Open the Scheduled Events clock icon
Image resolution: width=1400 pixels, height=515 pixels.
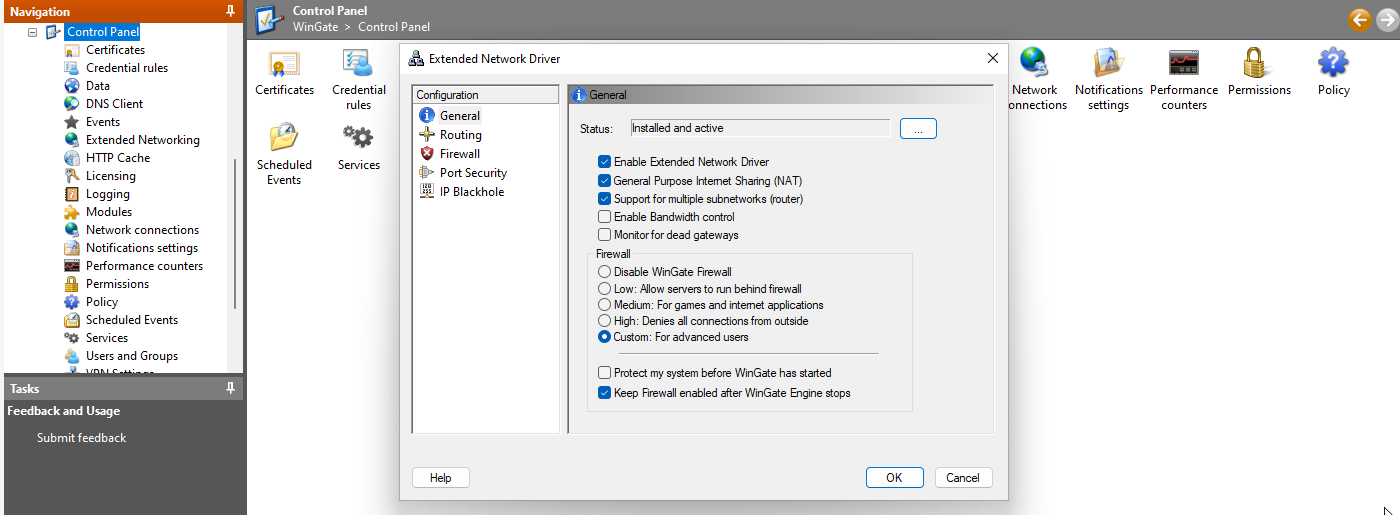pos(284,140)
